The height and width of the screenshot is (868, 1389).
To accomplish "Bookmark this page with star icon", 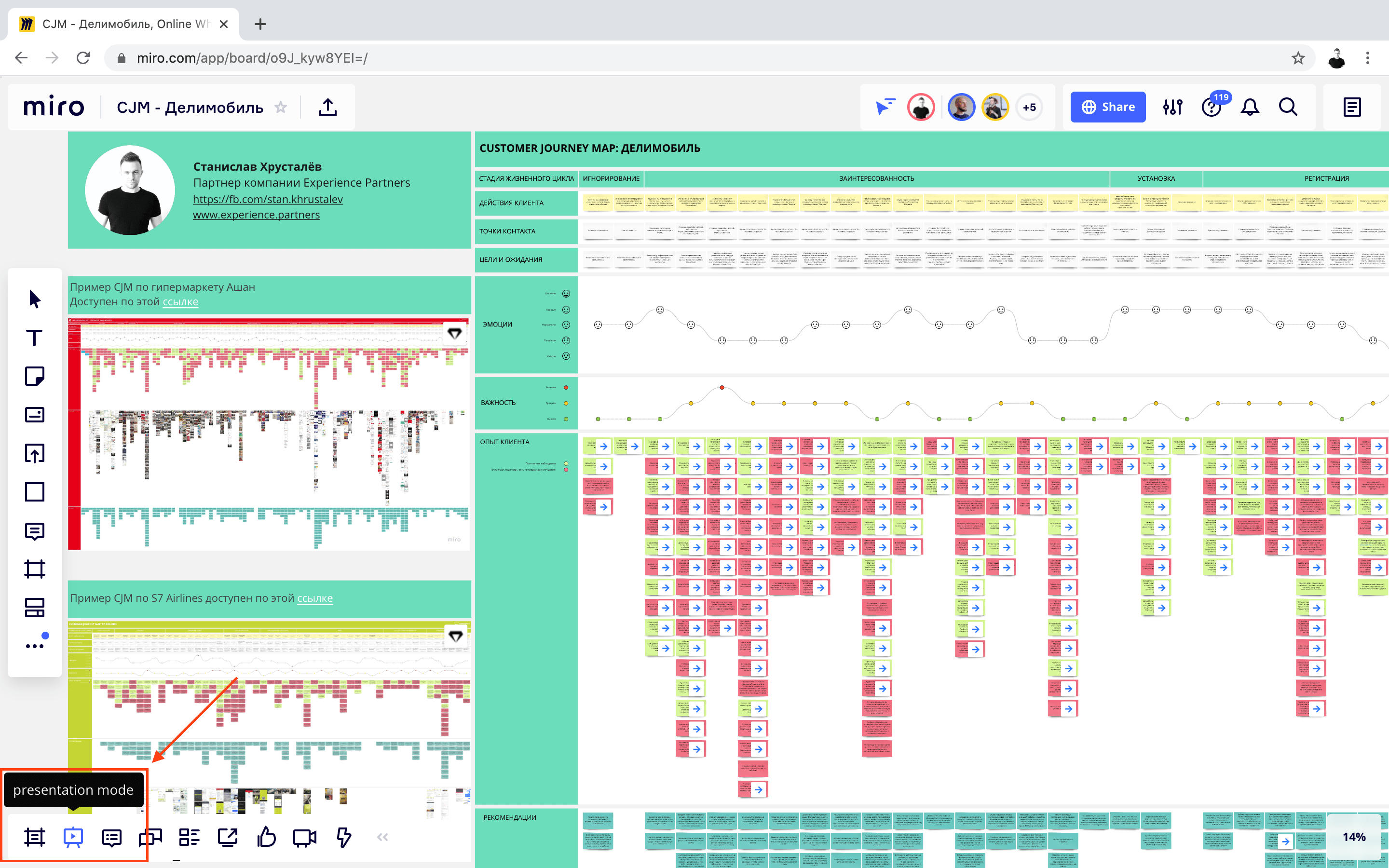I will click(x=1298, y=58).
